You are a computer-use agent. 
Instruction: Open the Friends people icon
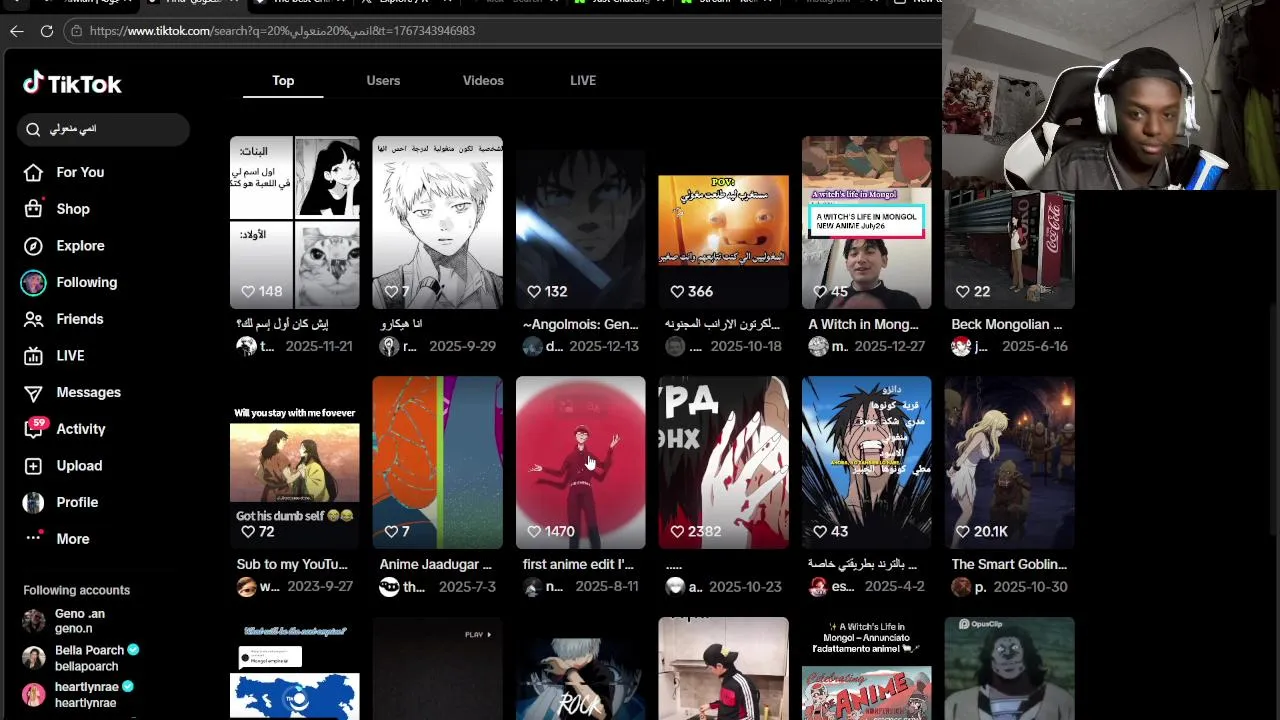pyautogui.click(x=33, y=319)
